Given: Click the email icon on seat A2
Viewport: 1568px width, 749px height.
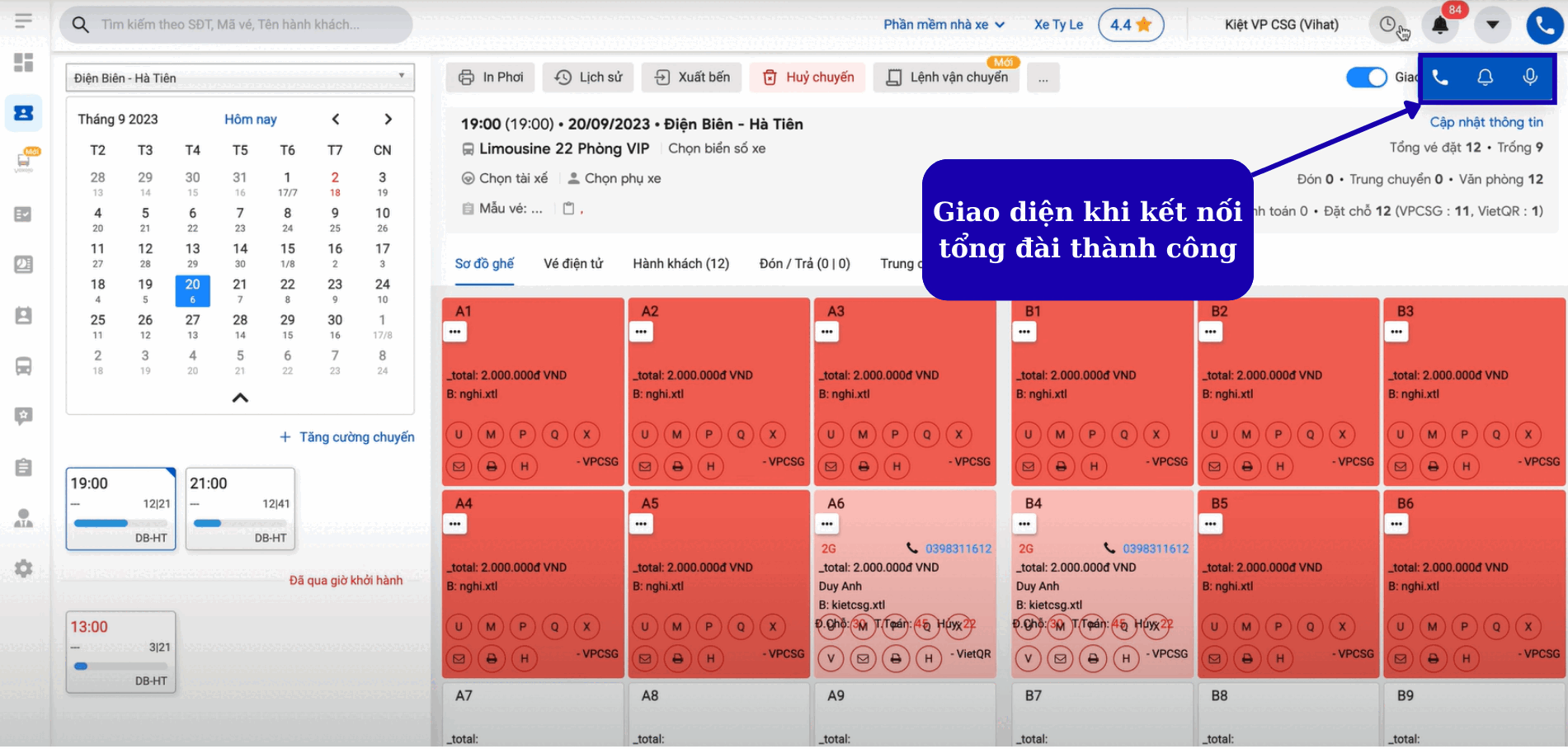Looking at the screenshot, I should click(x=645, y=467).
